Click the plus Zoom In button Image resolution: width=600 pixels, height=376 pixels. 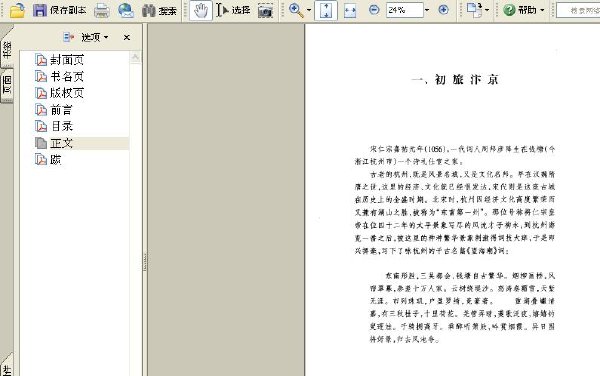pos(443,10)
